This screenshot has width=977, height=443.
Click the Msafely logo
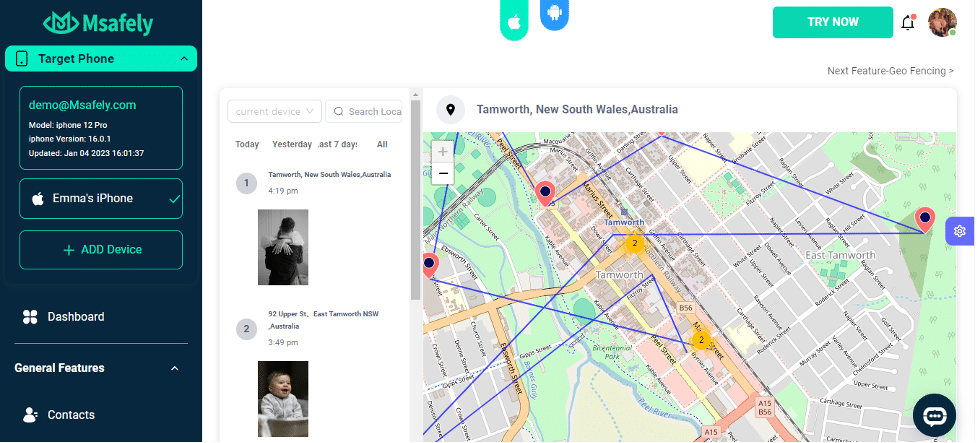click(x=98, y=24)
